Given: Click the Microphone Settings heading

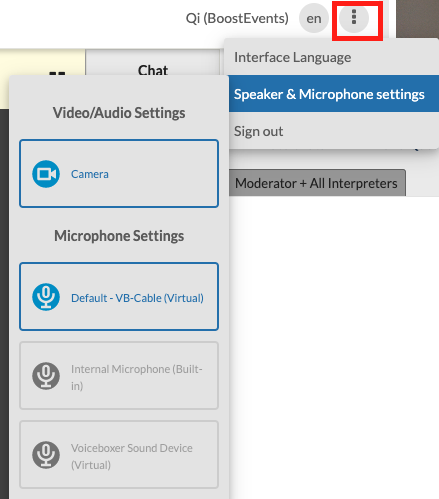Looking at the screenshot, I should pos(119,236).
